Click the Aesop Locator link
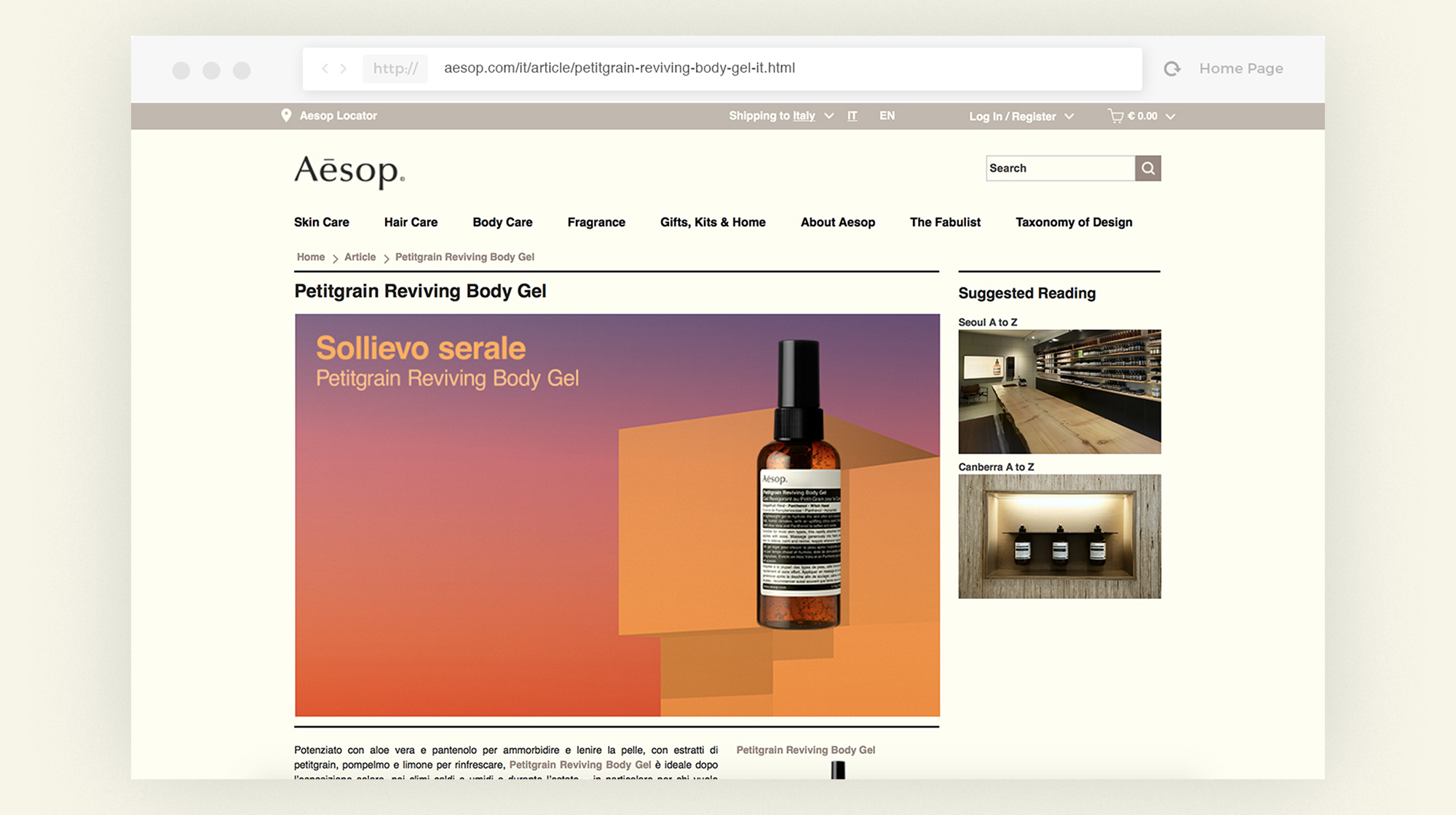The height and width of the screenshot is (815, 1456). pos(339,116)
